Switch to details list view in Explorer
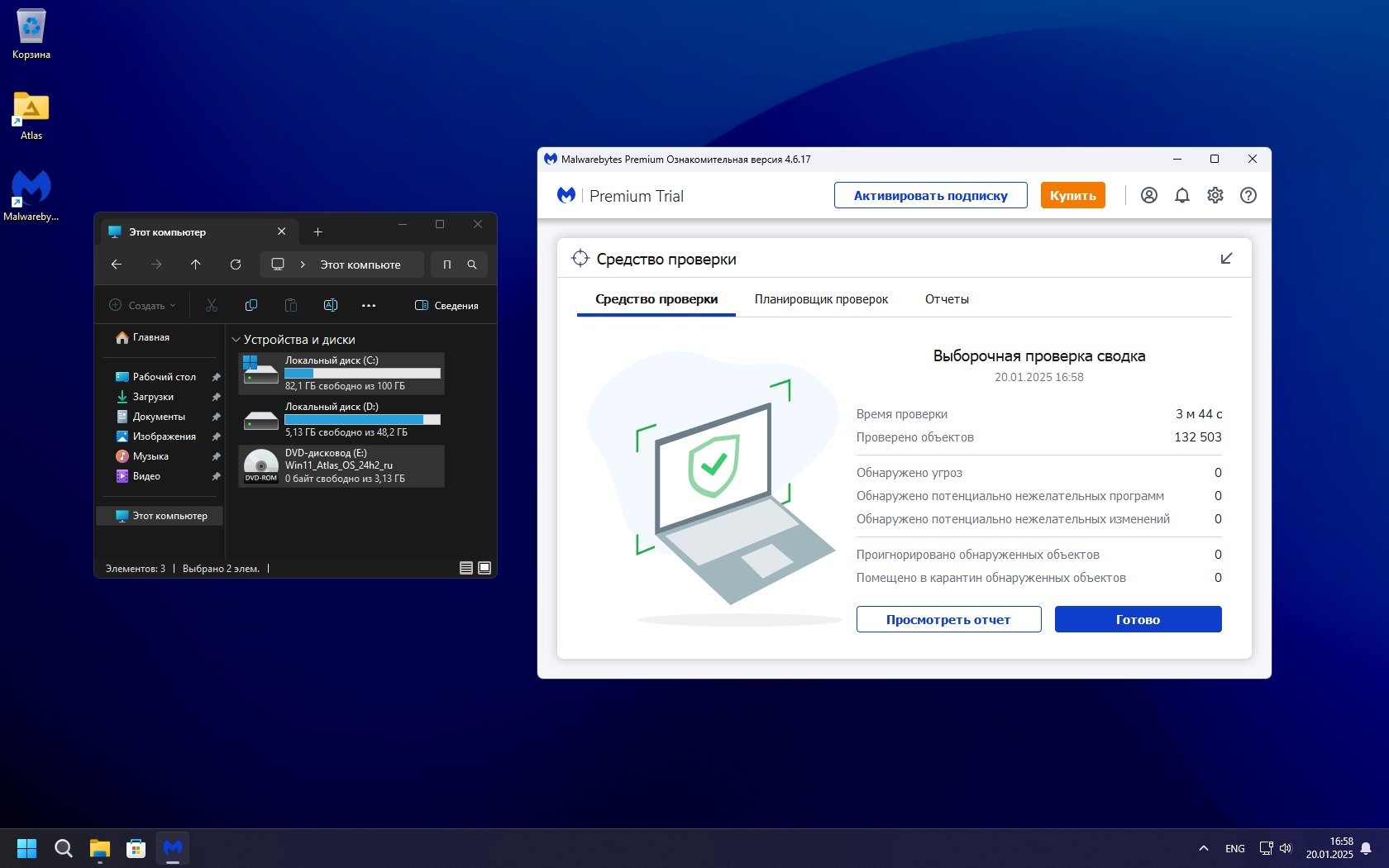This screenshot has width=1389, height=868. pos(466,568)
